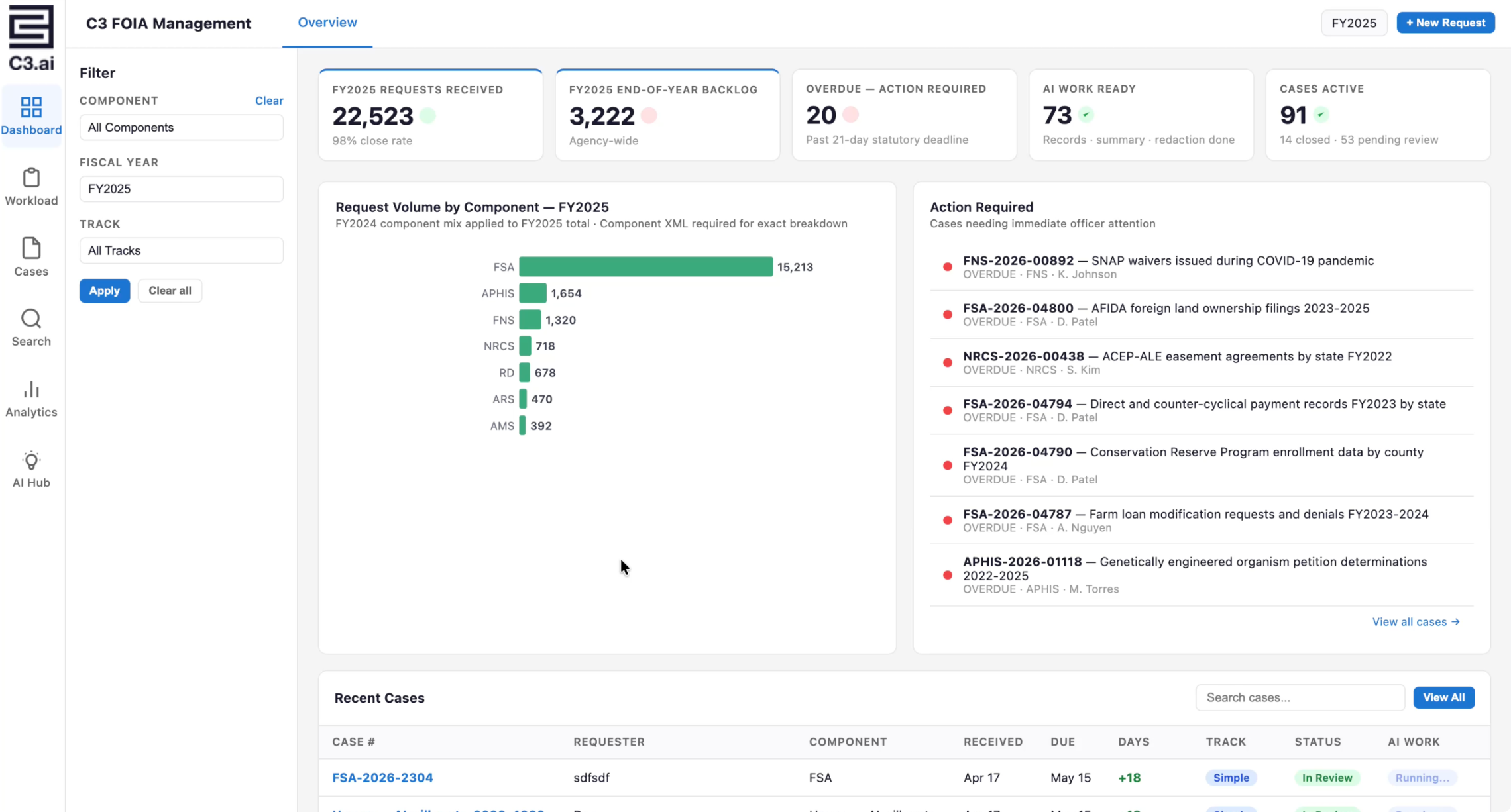Screen dimensions: 1511x812
Task: Expand the Component dropdown showing All Components
Action: (182, 127)
